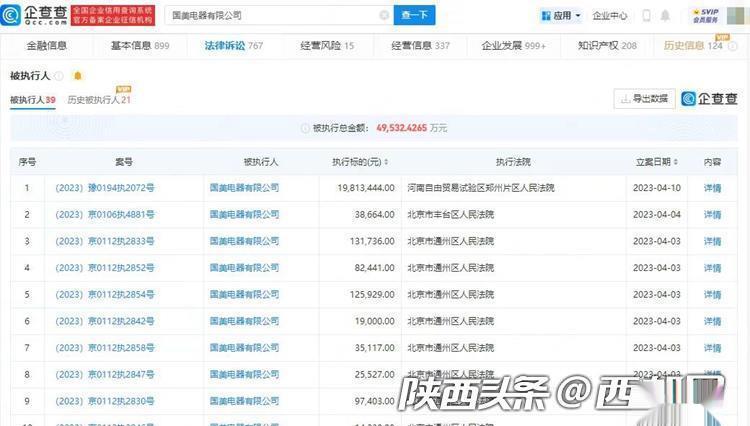Open case (2023)京0112执2842号
Viewport: 750px width, 426px height.
click(105, 321)
